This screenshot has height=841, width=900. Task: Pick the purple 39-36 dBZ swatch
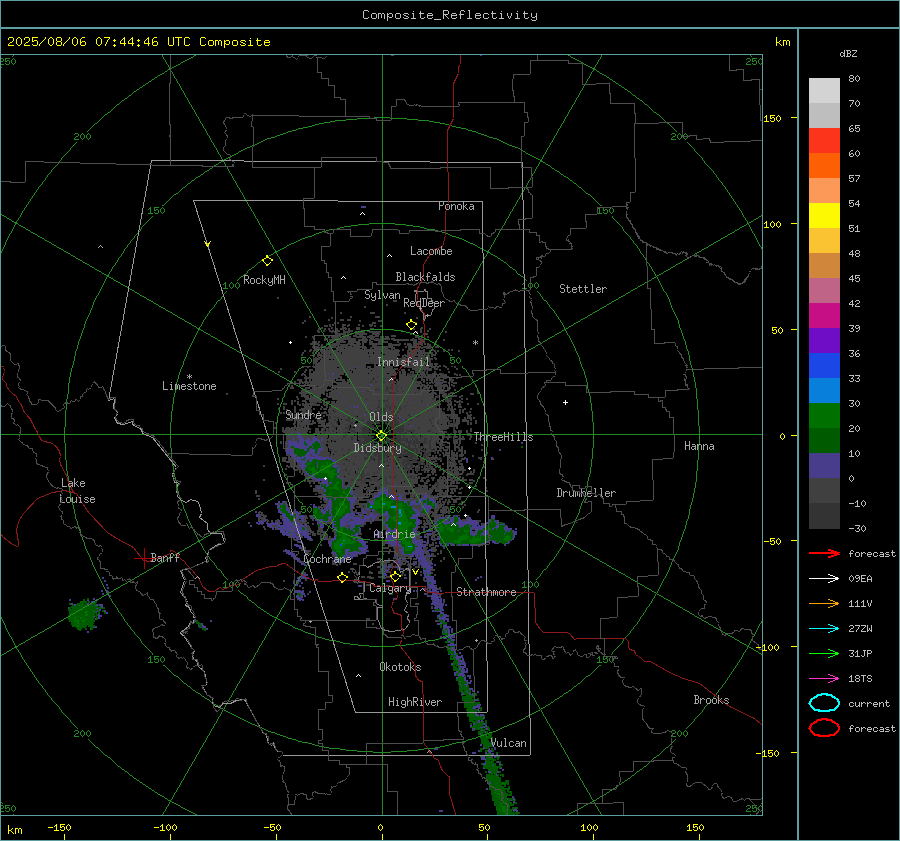824,340
